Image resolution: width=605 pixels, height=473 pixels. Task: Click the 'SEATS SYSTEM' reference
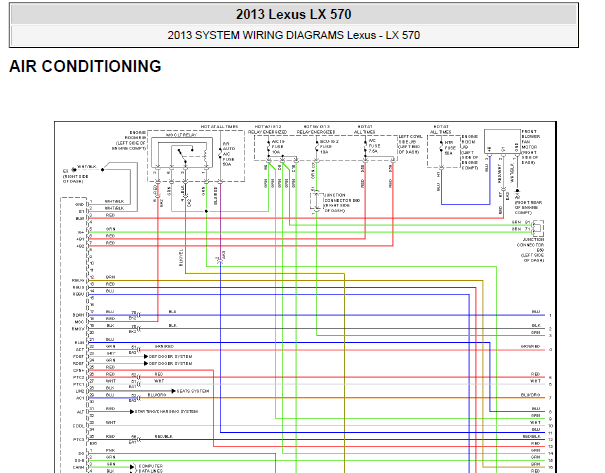(x=193, y=391)
